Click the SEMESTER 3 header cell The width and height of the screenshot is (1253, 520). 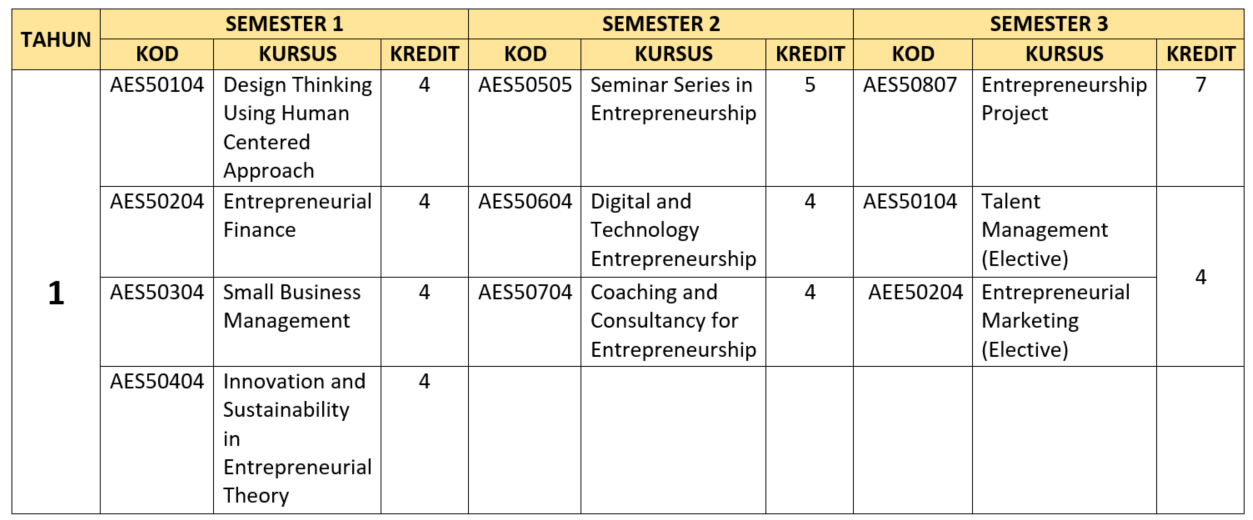tap(1048, 24)
